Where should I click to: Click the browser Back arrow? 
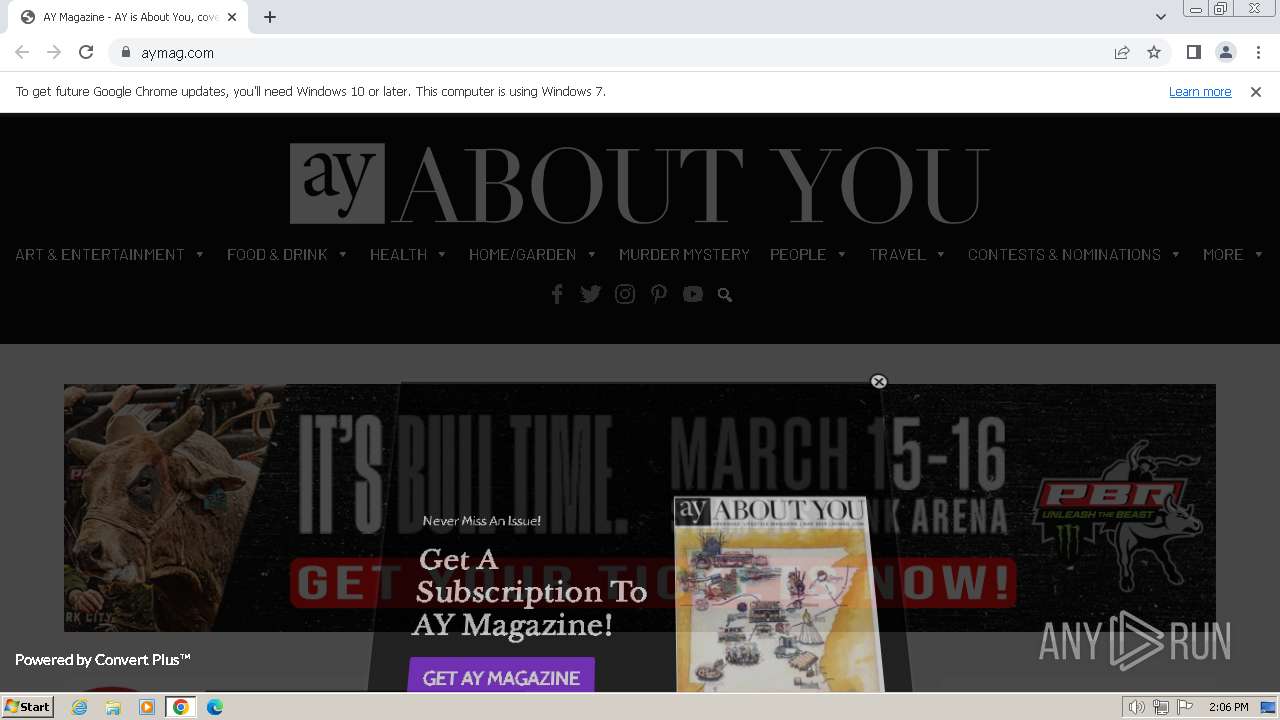(22, 52)
